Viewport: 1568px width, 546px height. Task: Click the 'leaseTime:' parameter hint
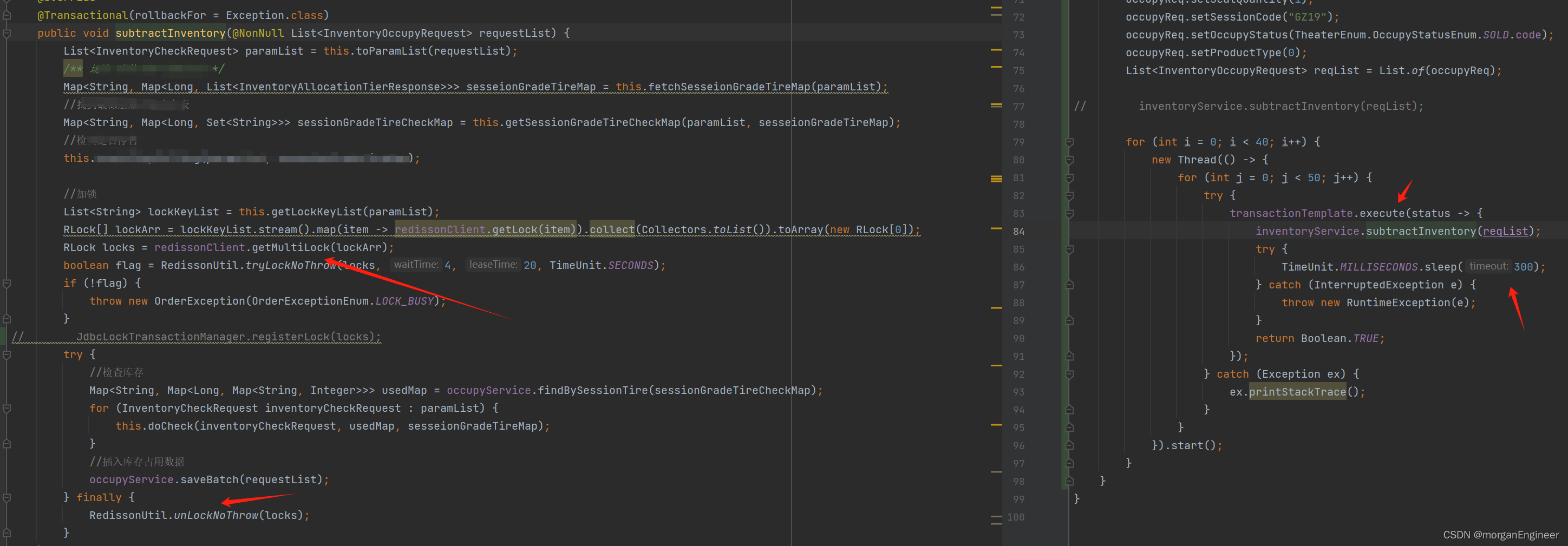[x=493, y=265]
